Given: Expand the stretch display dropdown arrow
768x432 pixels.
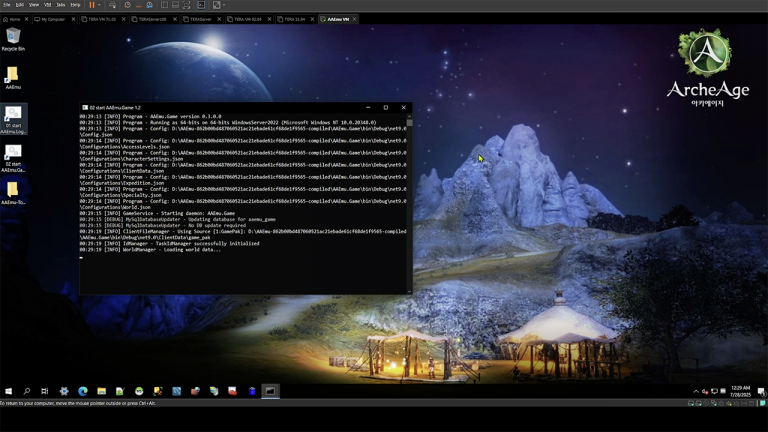Looking at the screenshot, I should (x=224, y=5).
